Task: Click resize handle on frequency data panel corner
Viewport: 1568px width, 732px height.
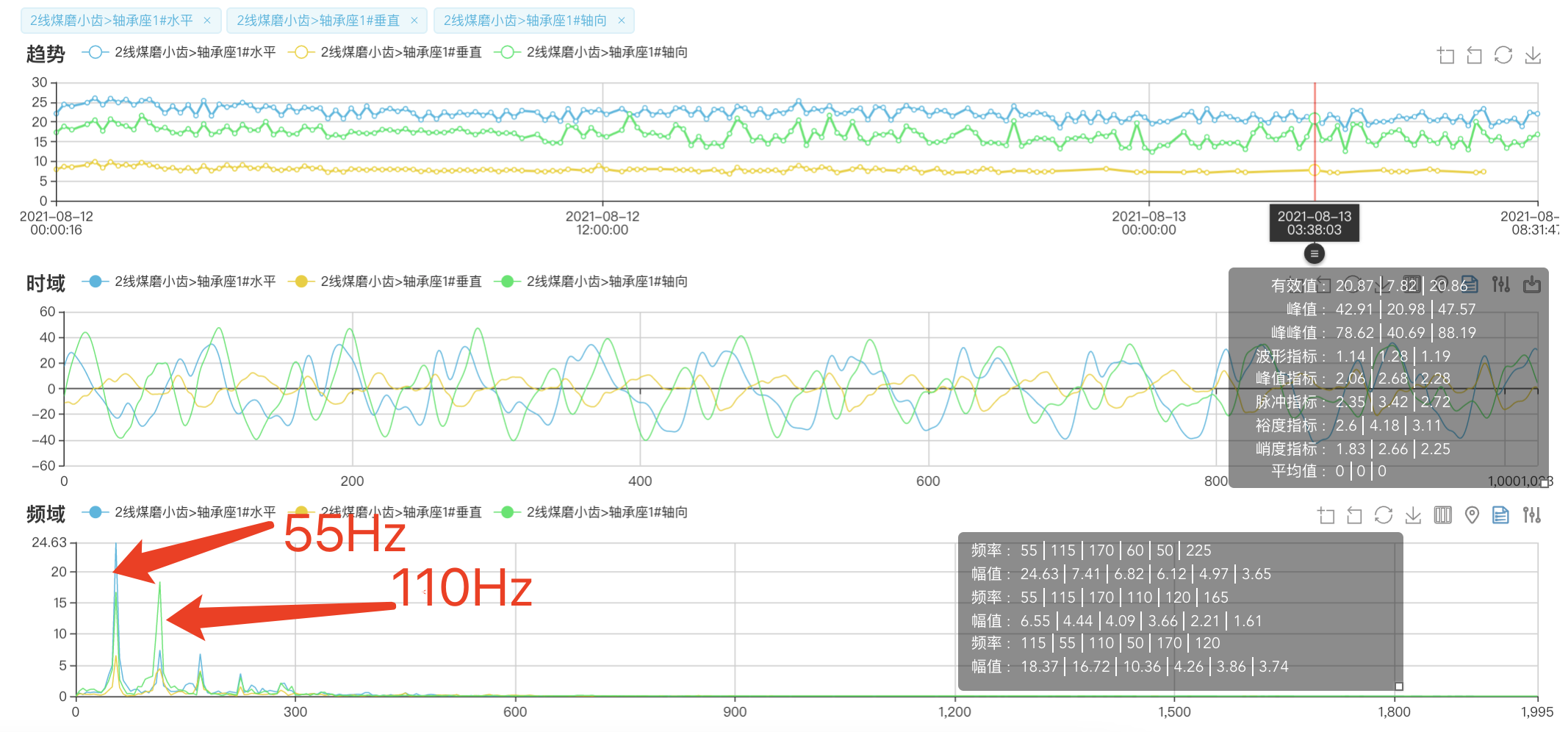Action: (x=1399, y=686)
